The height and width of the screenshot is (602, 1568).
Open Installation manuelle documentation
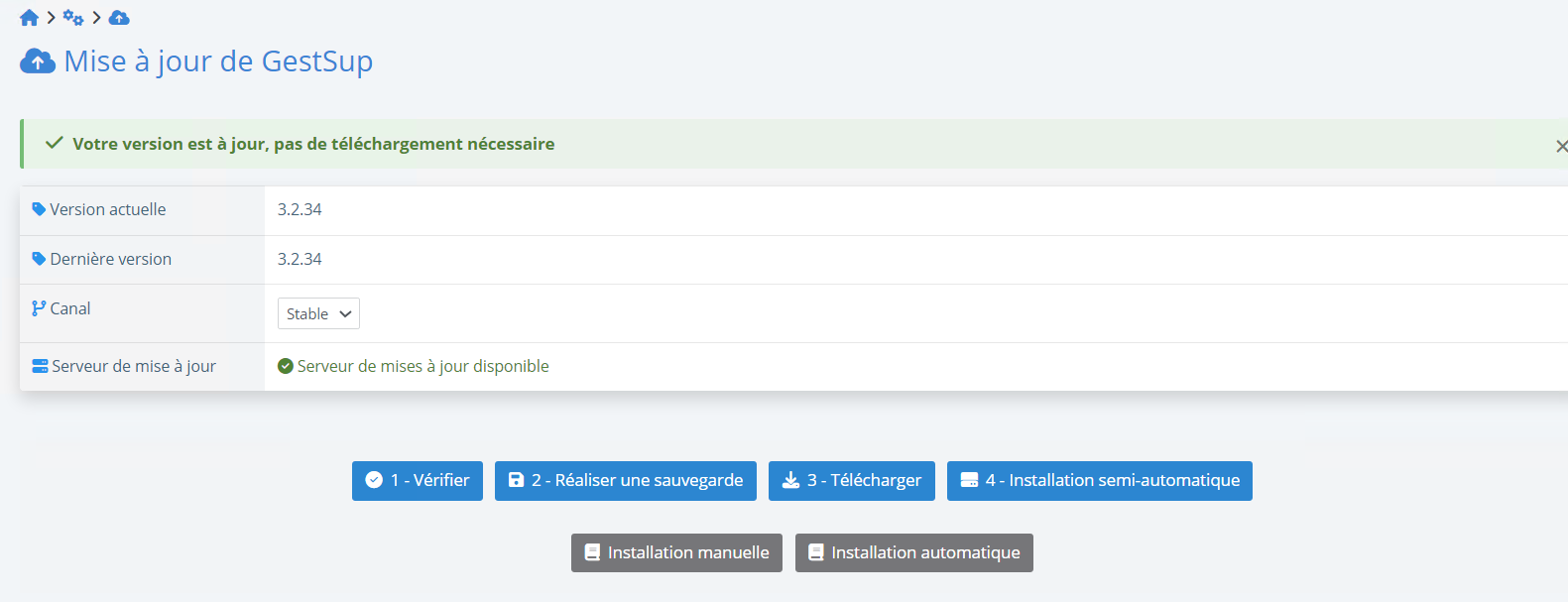point(676,553)
